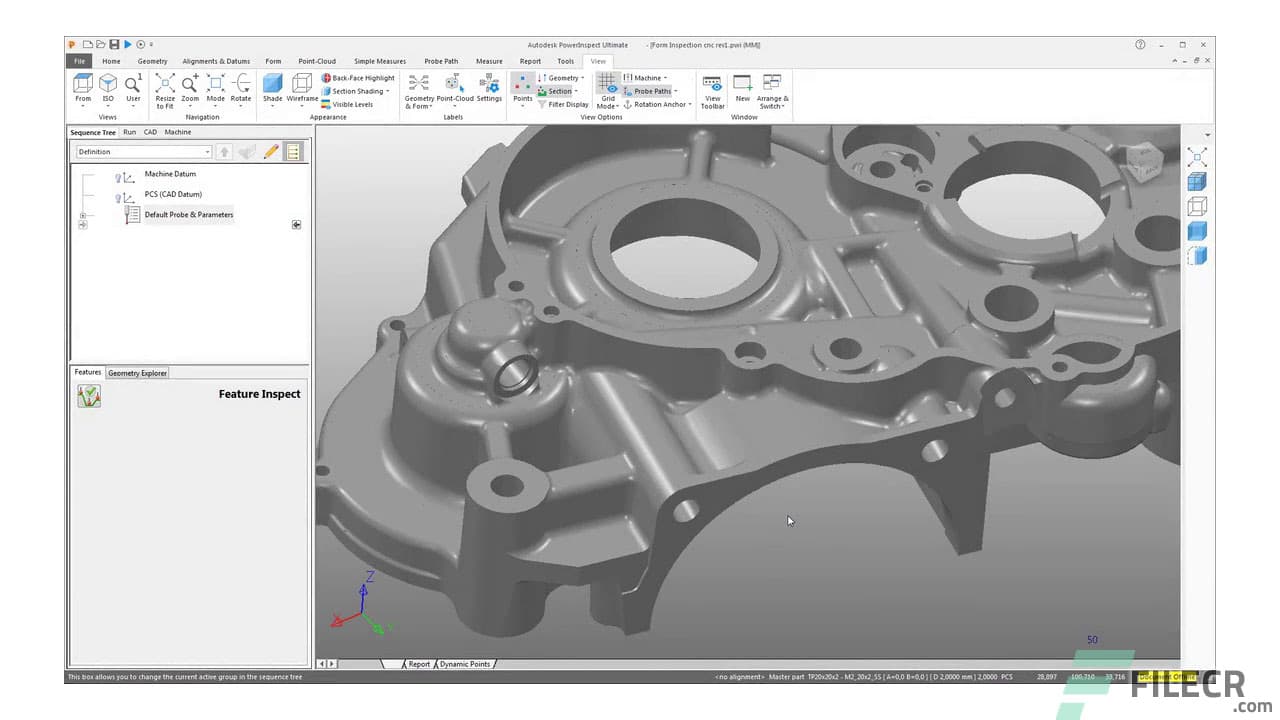Open Labels Settings

(489, 88)
